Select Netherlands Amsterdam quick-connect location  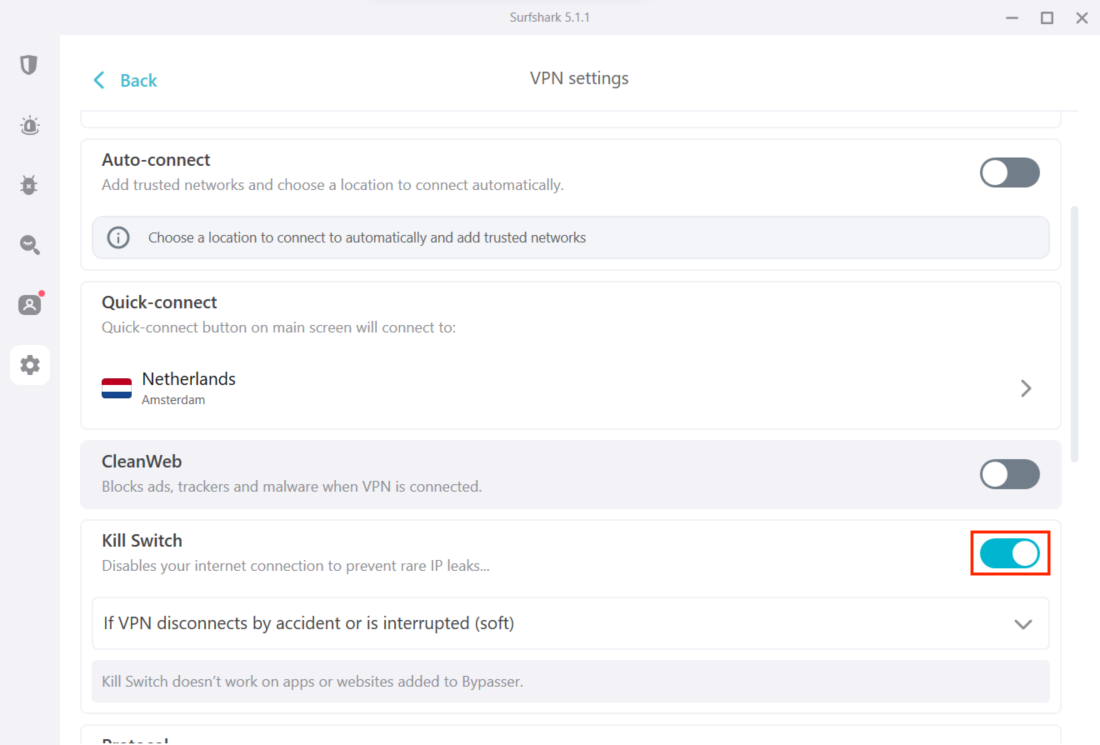[x=189, y=387]
